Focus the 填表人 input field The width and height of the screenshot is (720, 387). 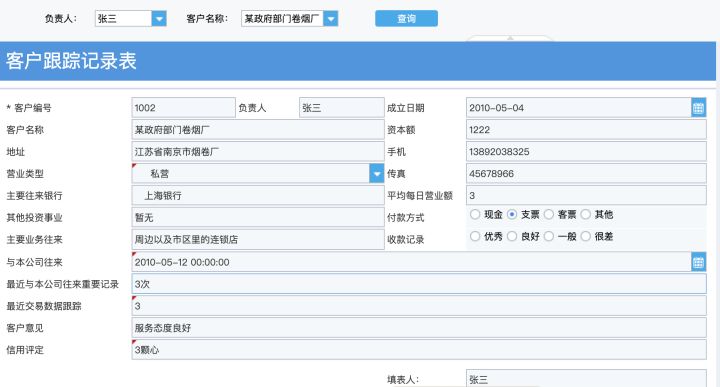(586, 378)
